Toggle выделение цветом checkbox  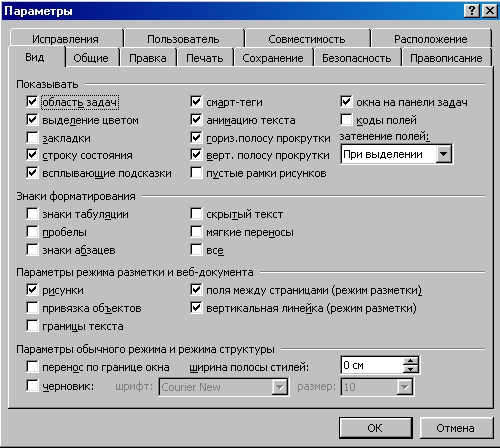coord(32,119)
